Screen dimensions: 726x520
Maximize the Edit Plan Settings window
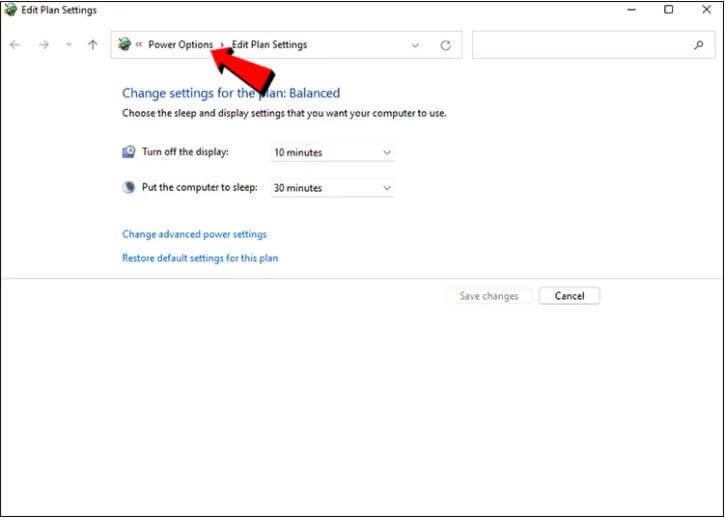tap(669, 10)
